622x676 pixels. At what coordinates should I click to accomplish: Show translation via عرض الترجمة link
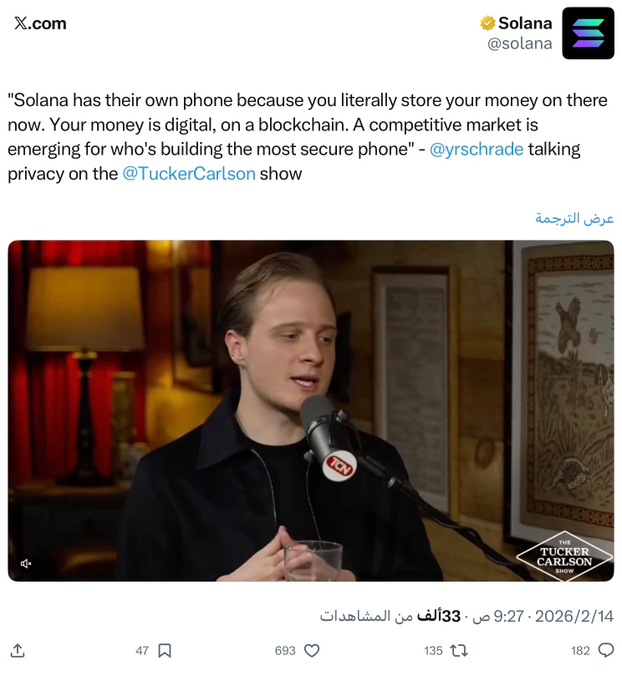(x=574, y=219)
